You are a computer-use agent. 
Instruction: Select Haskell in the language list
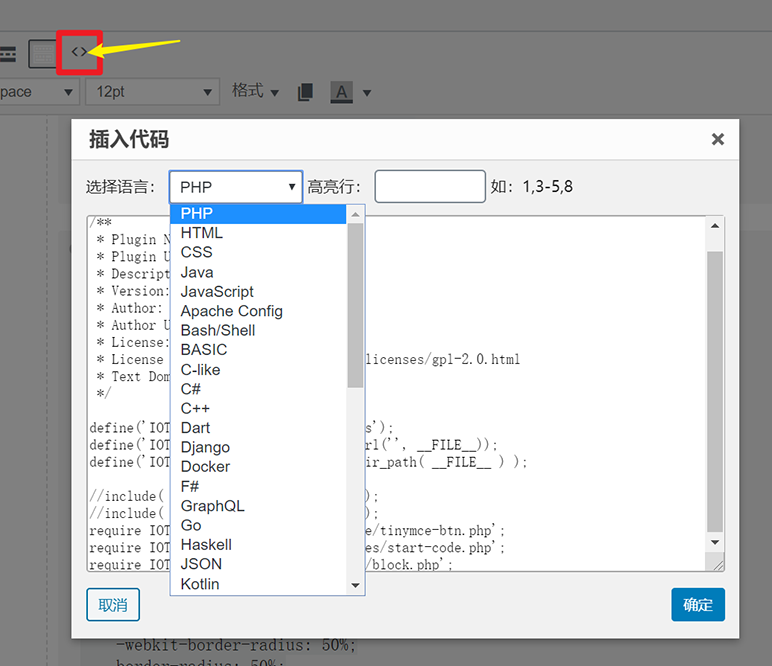pyautogui.click(x=258, y=544)
